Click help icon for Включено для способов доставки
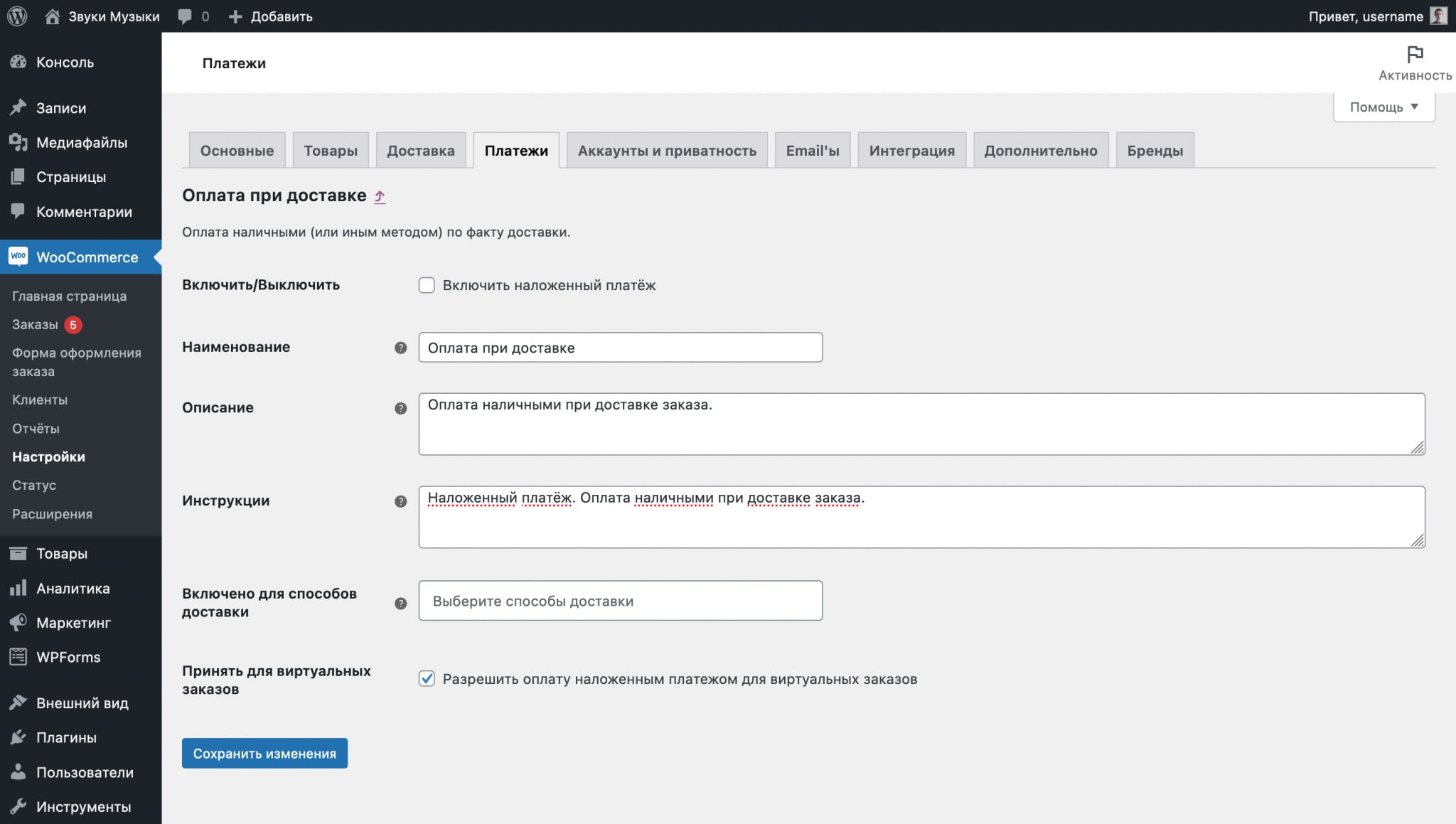The image size is (1456, 824). (401, 604)
